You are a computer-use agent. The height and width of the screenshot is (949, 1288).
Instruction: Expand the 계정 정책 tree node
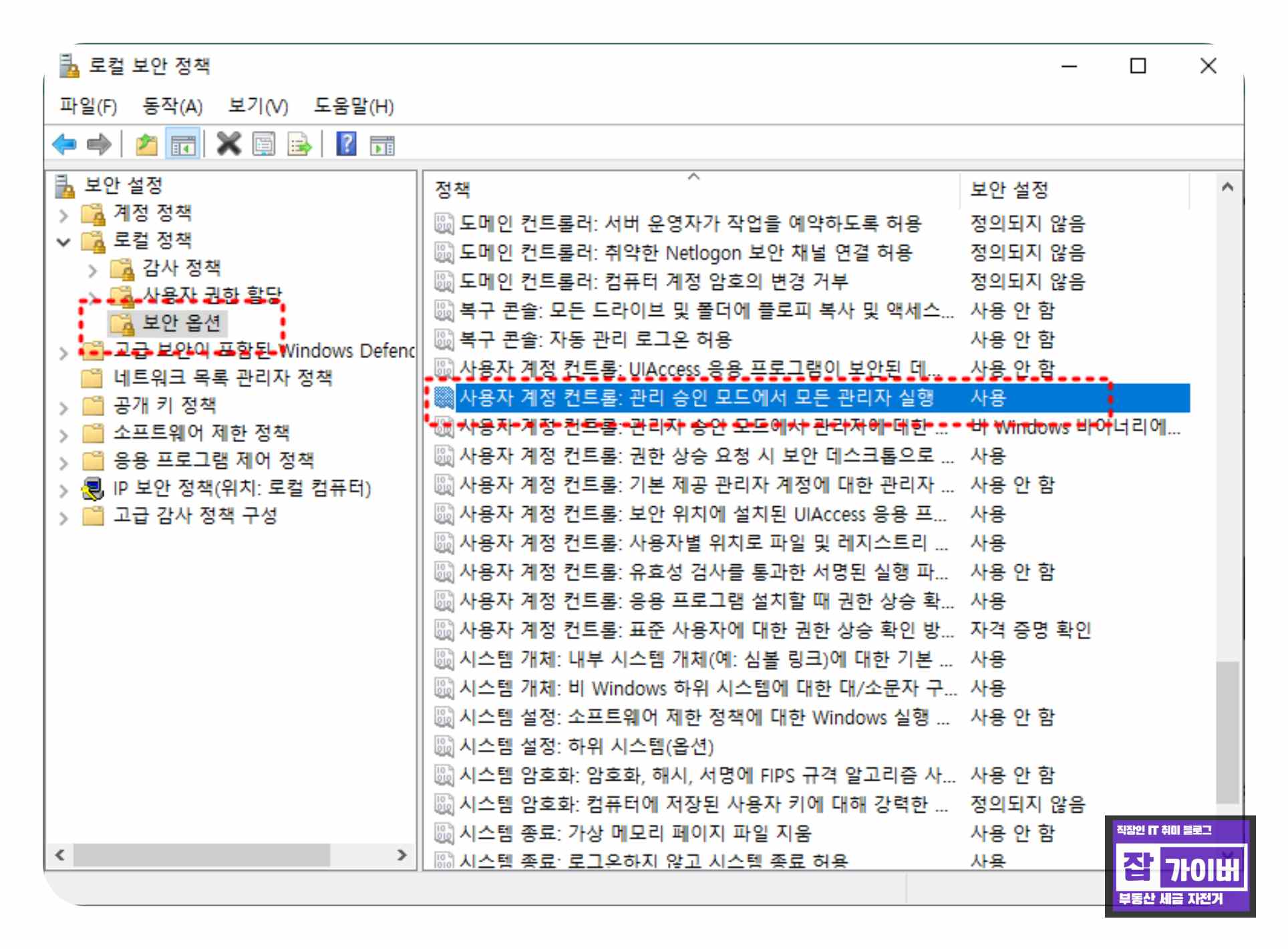tap(63, 215)
